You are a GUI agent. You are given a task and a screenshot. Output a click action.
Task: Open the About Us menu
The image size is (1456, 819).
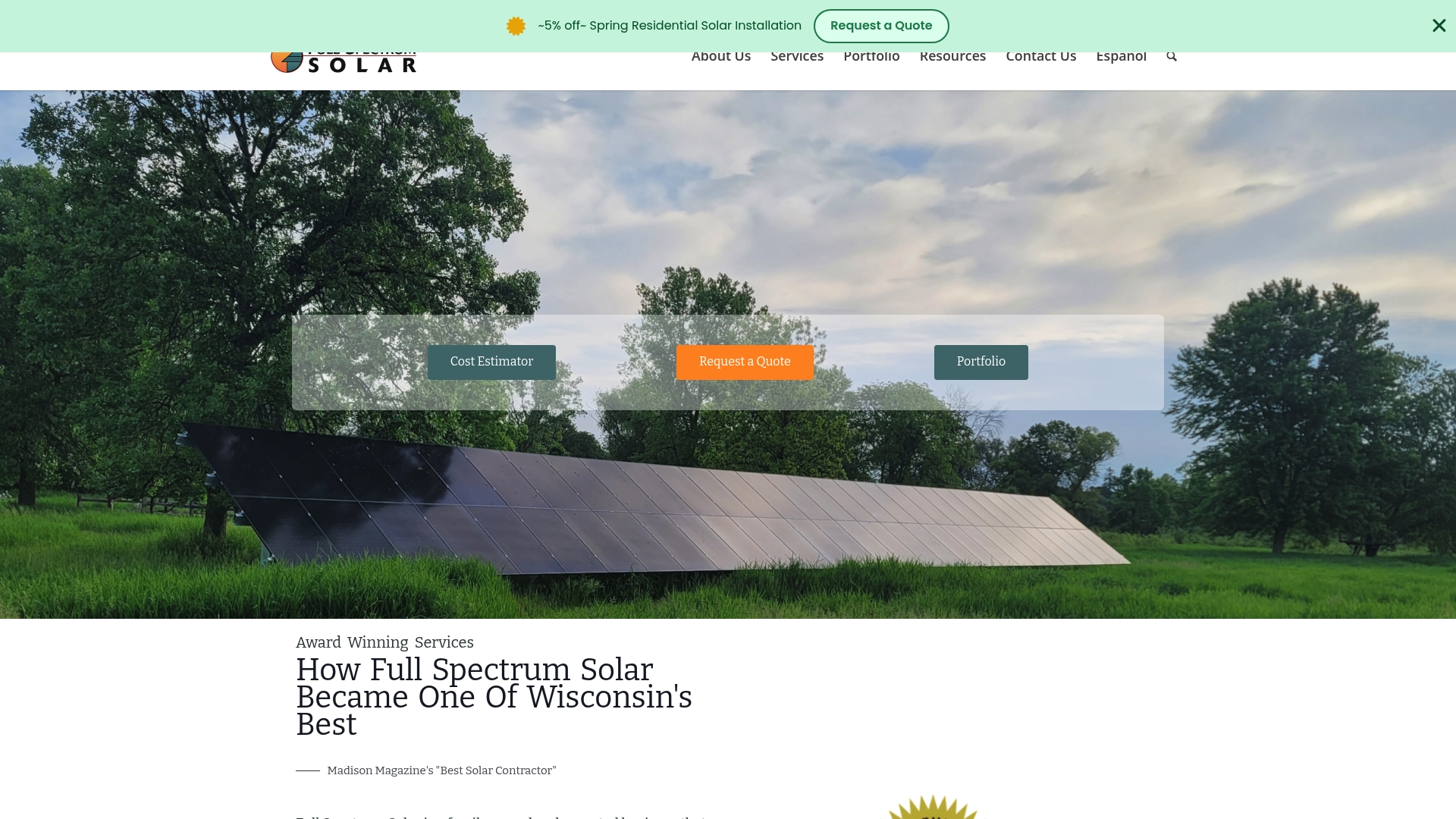[720, 58]
